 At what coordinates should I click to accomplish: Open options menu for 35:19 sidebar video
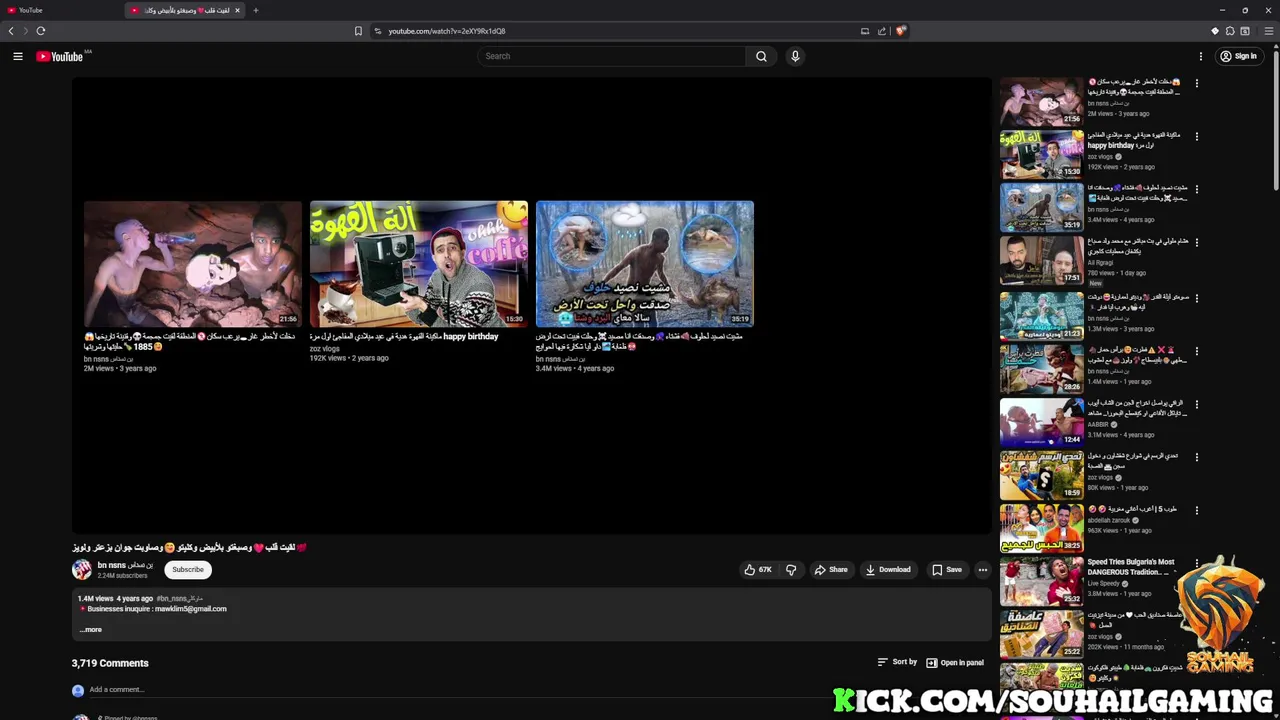(x=1196, y=189)
